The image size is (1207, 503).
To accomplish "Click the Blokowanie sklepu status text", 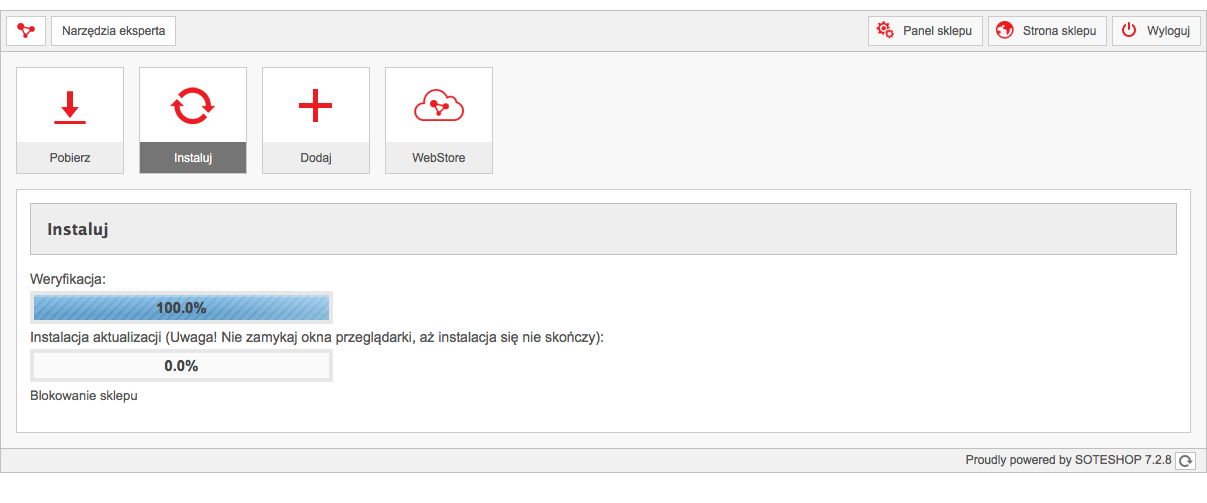I will pos(84,395).
